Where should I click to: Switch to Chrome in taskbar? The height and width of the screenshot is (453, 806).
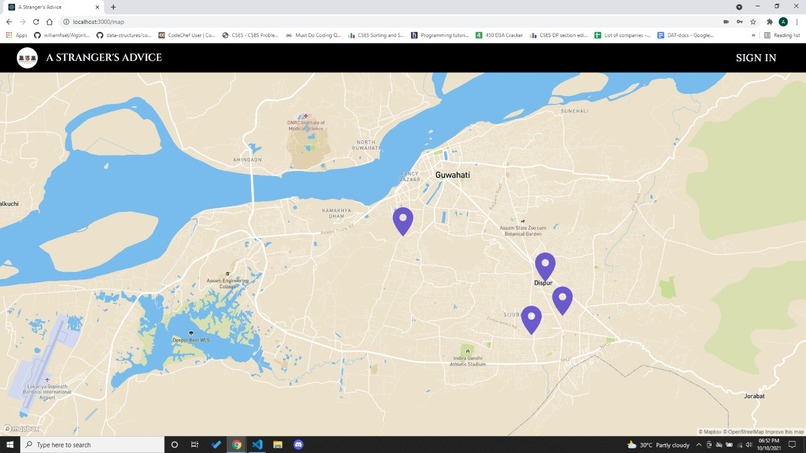point(236,444)
